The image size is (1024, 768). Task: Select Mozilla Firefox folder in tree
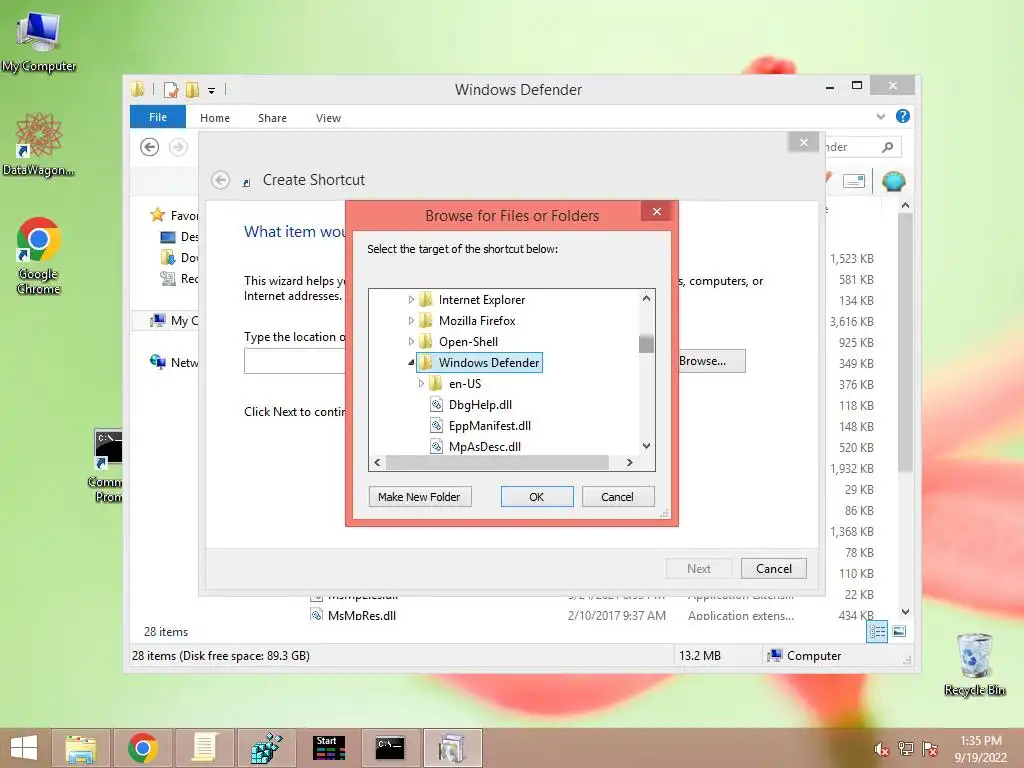click(477, 321)
